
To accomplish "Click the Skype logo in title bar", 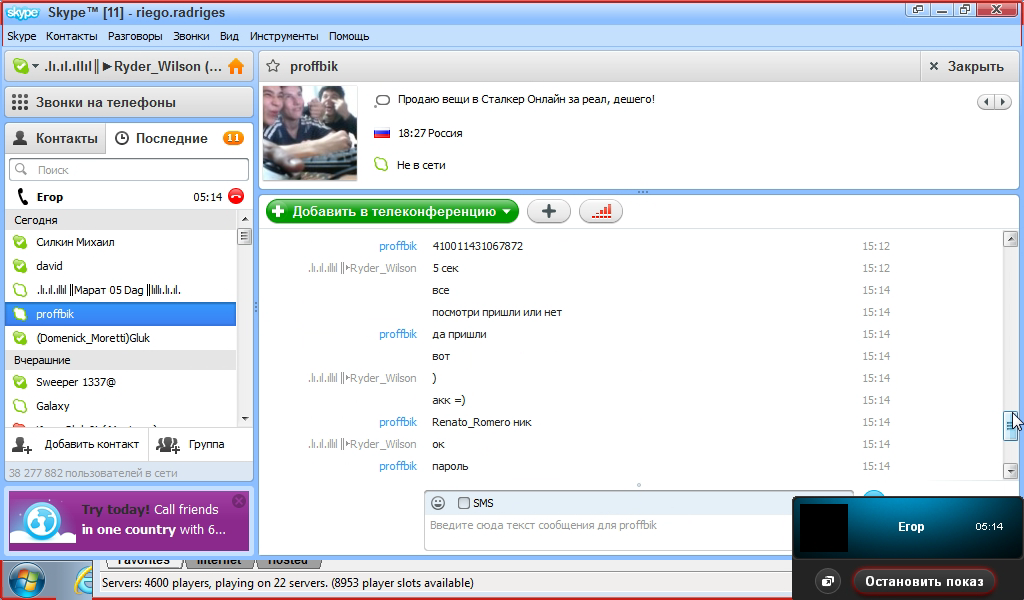I will click(x=23, y=12).
